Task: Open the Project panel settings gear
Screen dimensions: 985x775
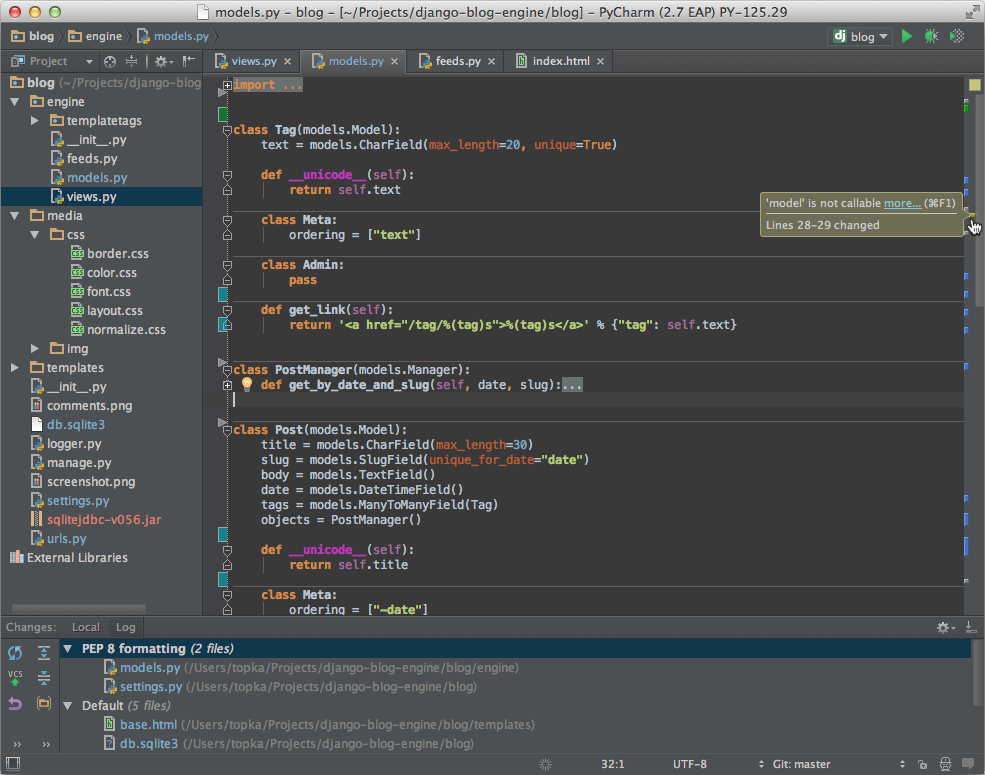Action: (160, 60)
